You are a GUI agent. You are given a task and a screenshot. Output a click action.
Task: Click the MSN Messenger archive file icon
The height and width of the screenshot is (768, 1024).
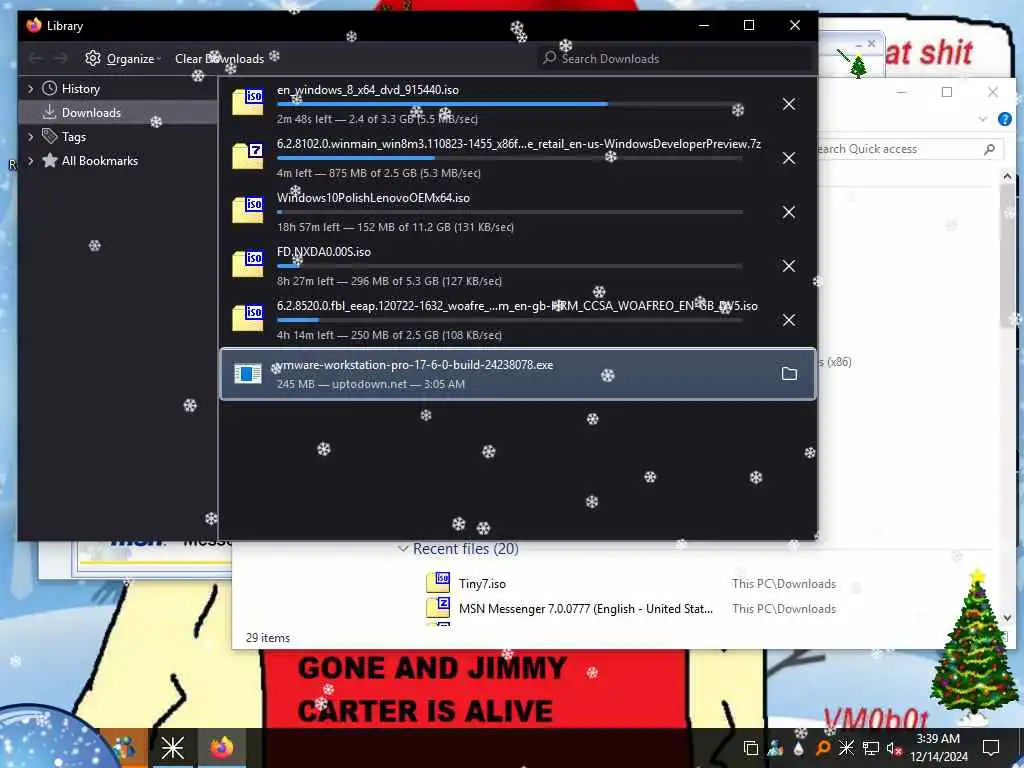click(438, 607)
